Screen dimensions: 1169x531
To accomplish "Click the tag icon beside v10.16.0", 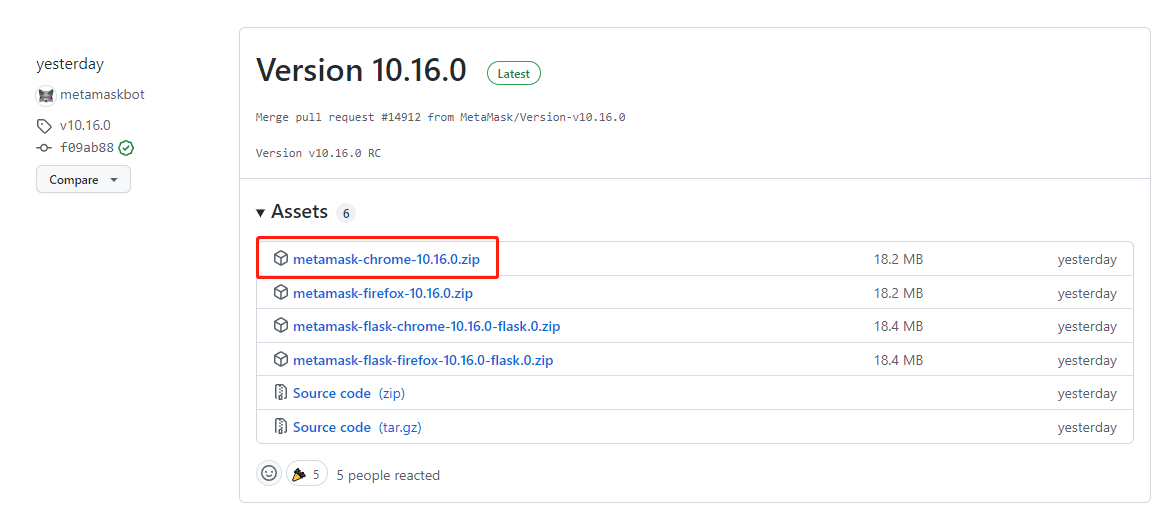I will (45, 126).
